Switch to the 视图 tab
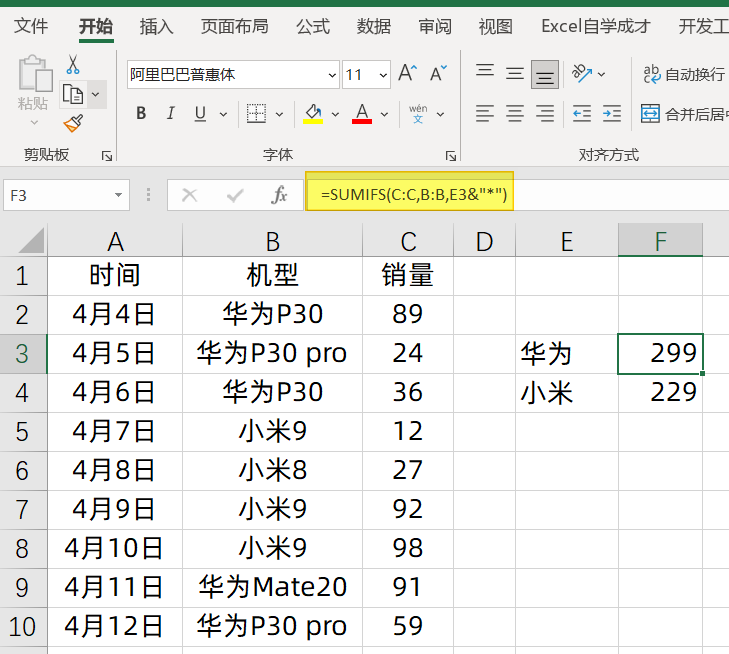The height and width of the screenshot is (654, 729). click(x=496, y=26)
